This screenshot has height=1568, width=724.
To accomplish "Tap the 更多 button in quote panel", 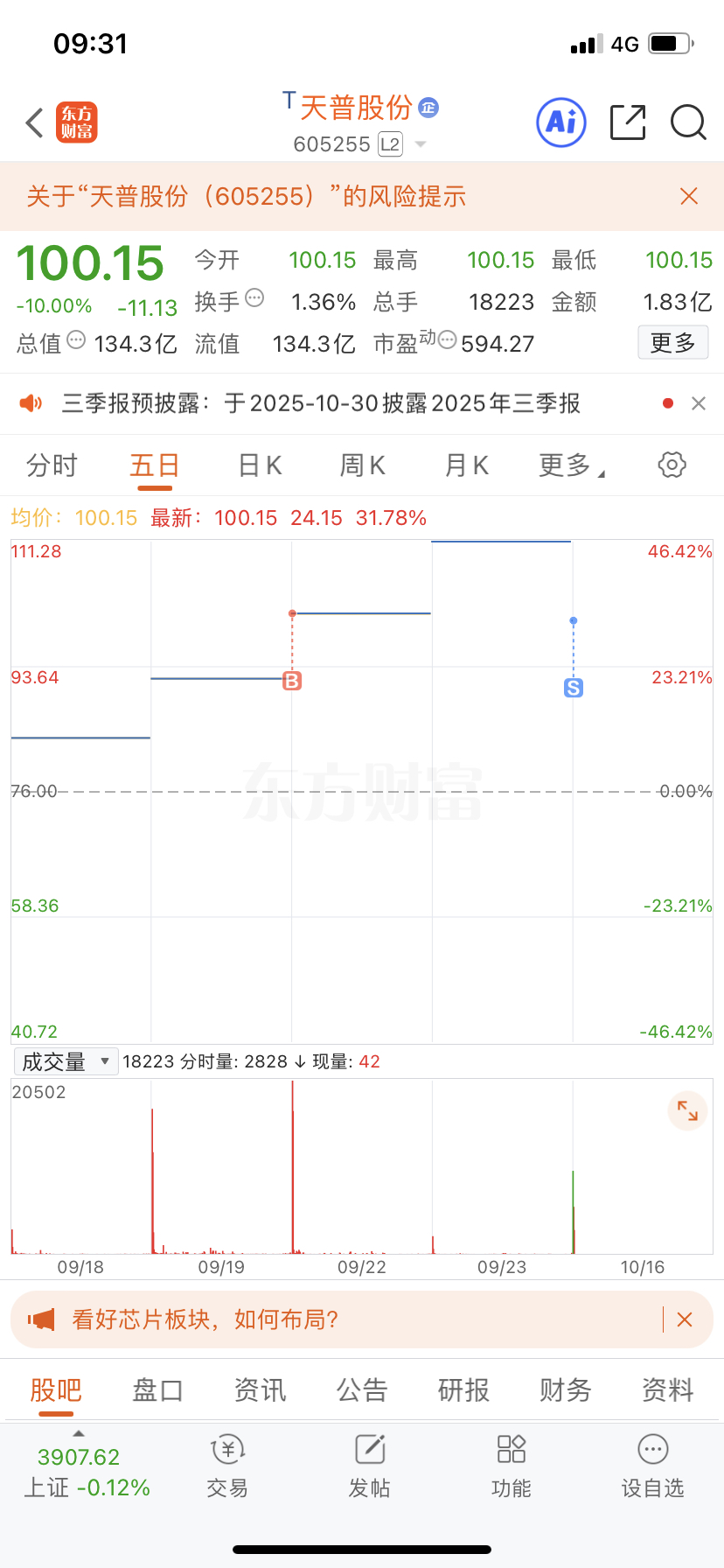I will 672,343.
